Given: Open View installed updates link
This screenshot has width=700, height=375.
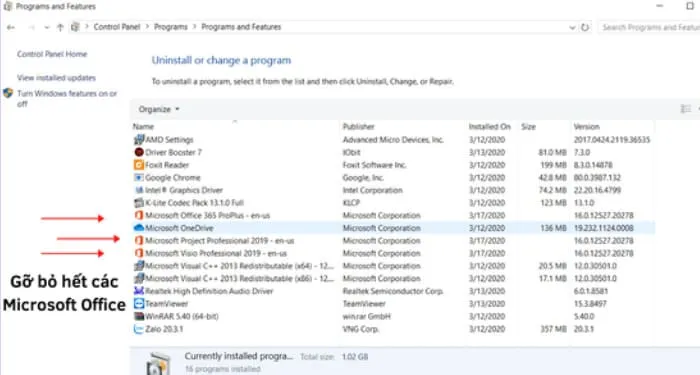Looking at the screenshot, I should point(56,78).
